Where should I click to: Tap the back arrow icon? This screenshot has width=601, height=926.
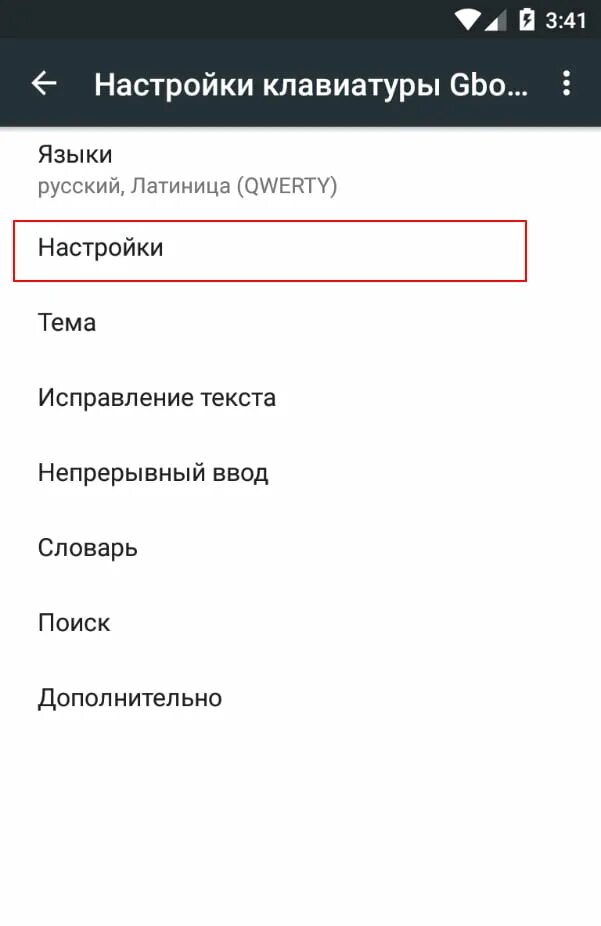44,83
